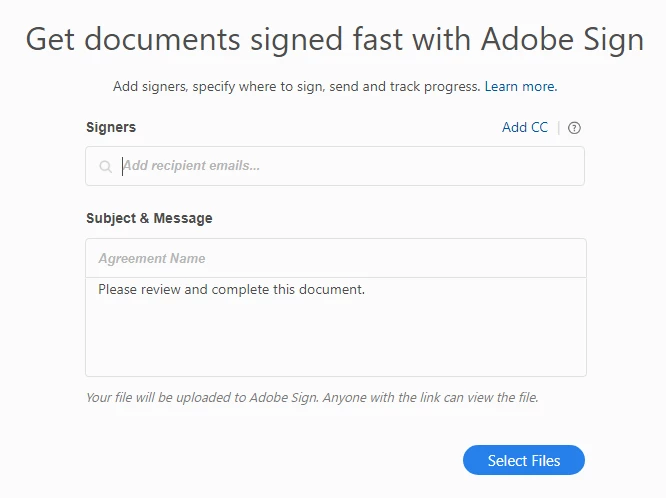Open the Add CC option
The width and height of the screenshot is (666, 498).
pyautogui.click(x=525, y=127)
